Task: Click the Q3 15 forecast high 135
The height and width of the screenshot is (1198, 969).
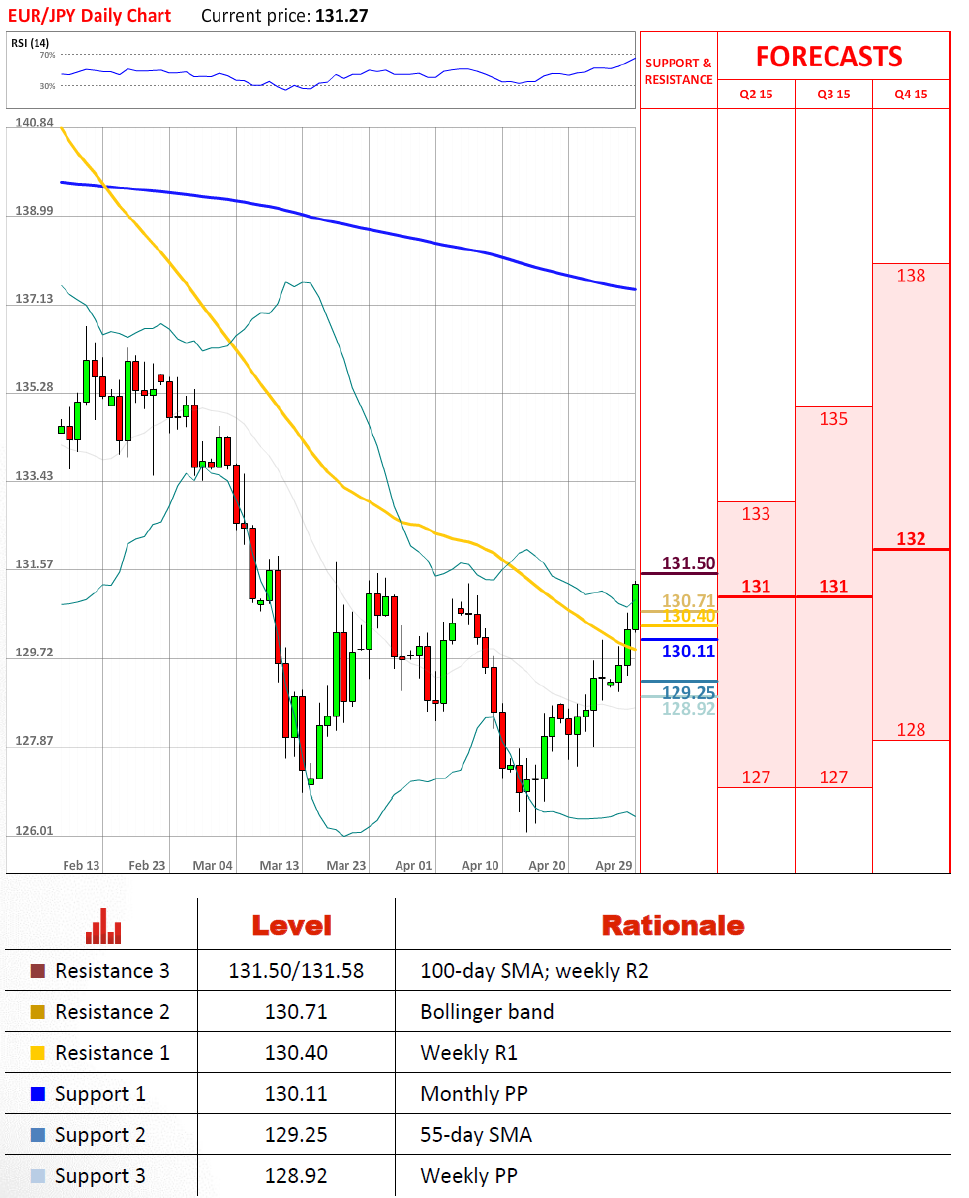Action: coord(834,419)
